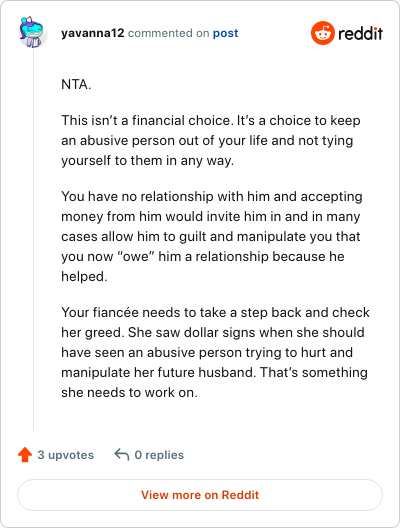Image resolution: width=400 pixels, height=528 pixels.
Task: Click the vertical comment thread line
Action: pos(33,239)
